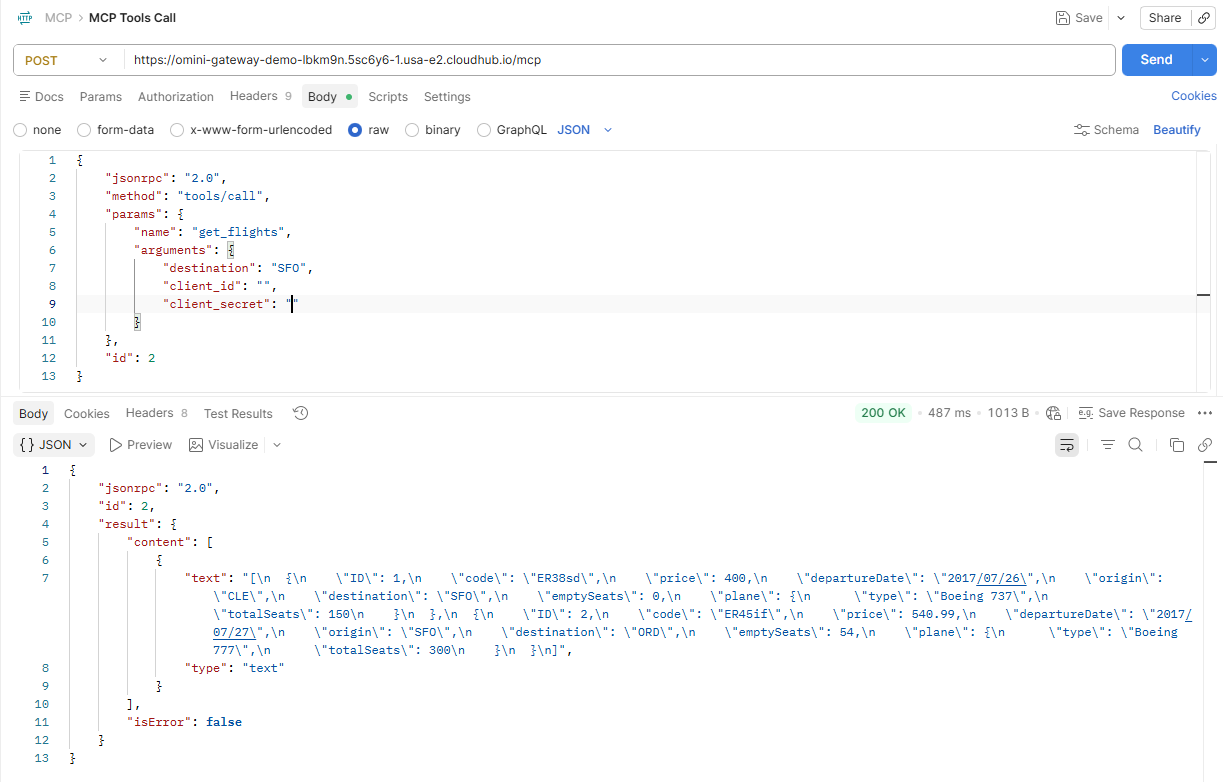The image size is (1223, 782).
Task: Open the Save options dropdown arrow
Action: [1120, 18]
